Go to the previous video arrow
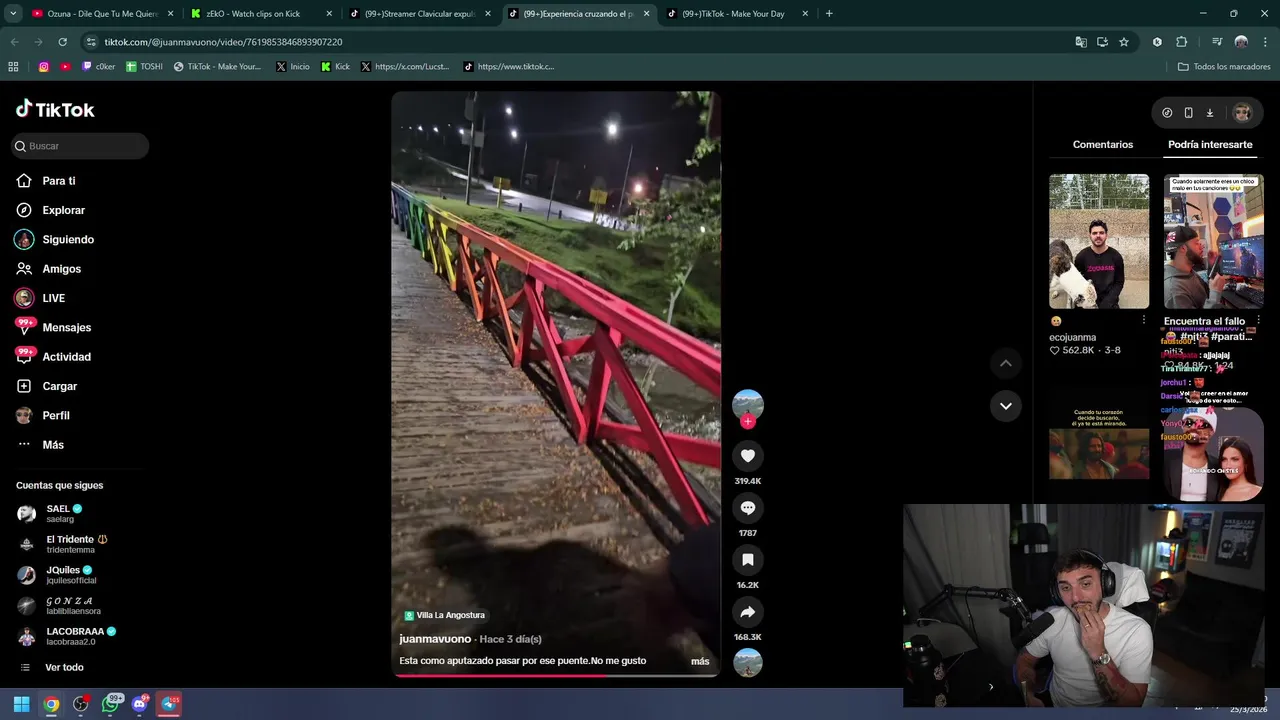 1005,364
